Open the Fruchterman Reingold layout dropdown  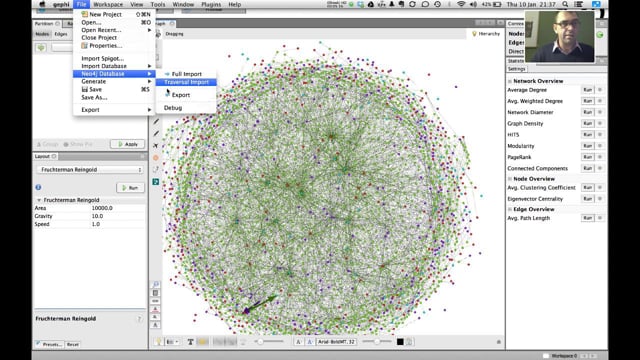click(90, 169)
